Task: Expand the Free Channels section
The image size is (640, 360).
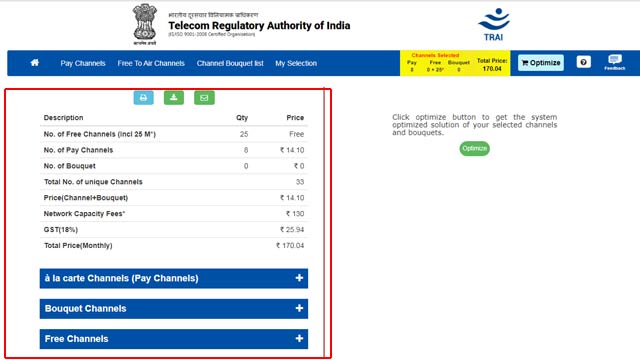Action: [x=174, y=339]
